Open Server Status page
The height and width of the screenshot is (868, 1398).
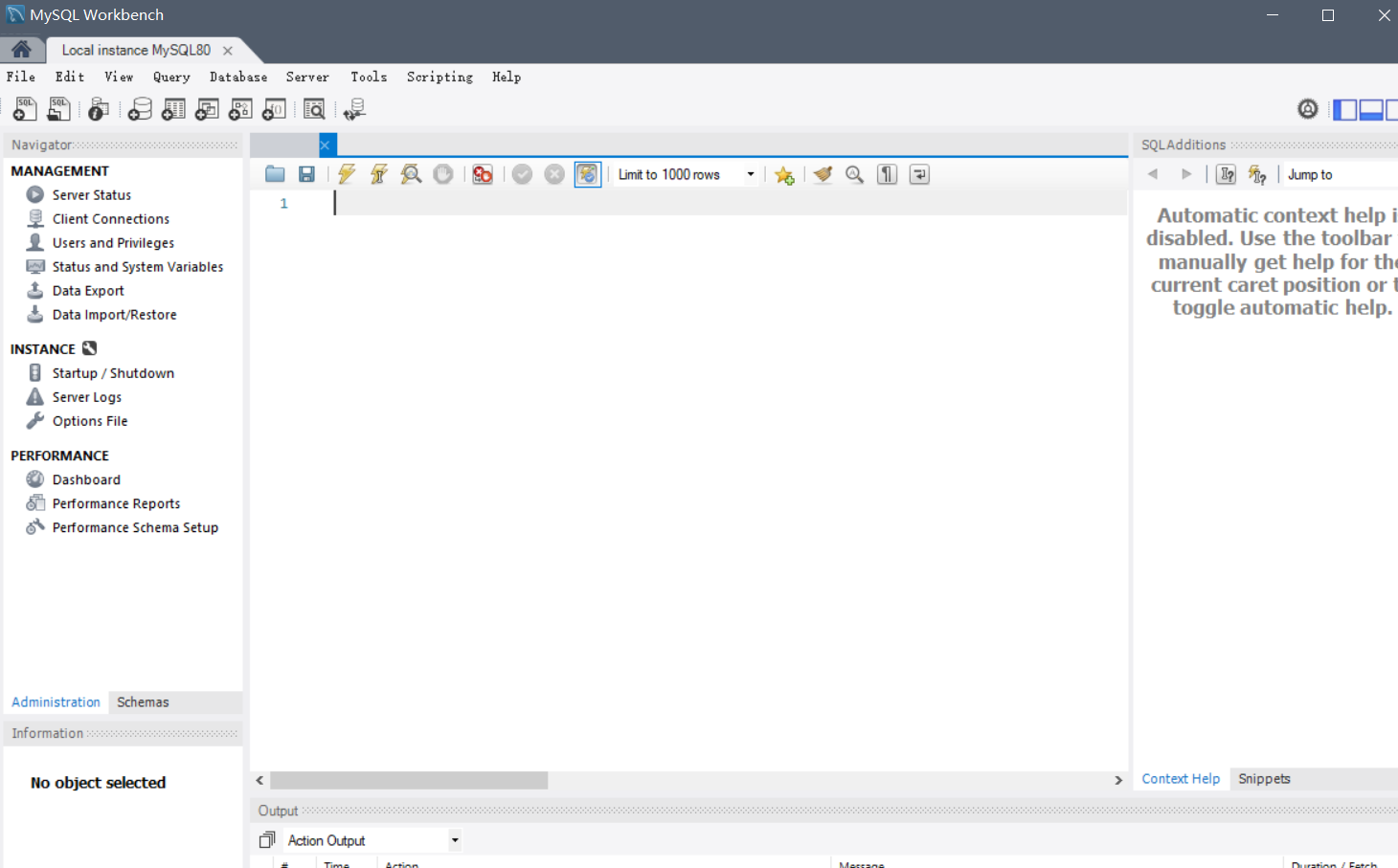[x=92, y=194]
